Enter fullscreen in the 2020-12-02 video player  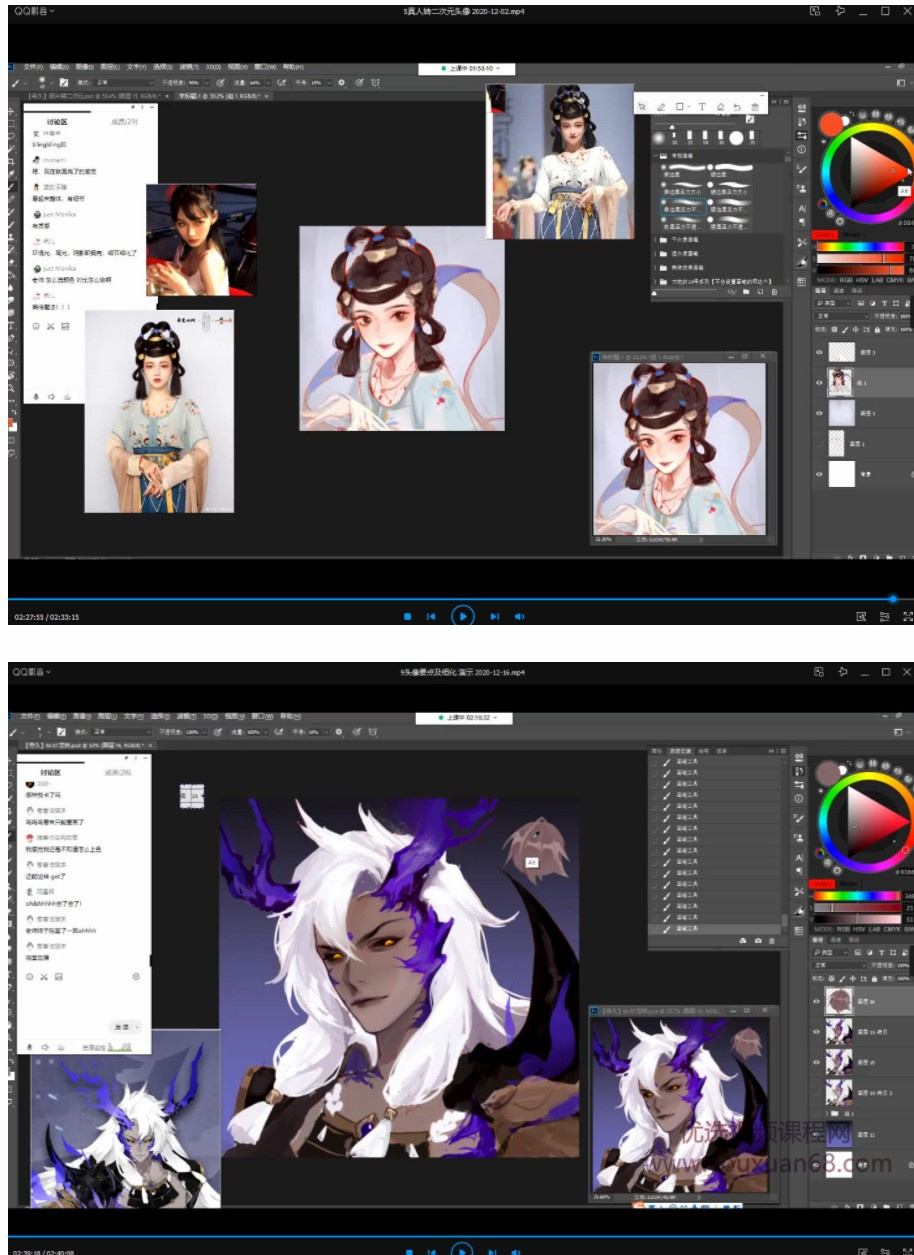(907, 617)
